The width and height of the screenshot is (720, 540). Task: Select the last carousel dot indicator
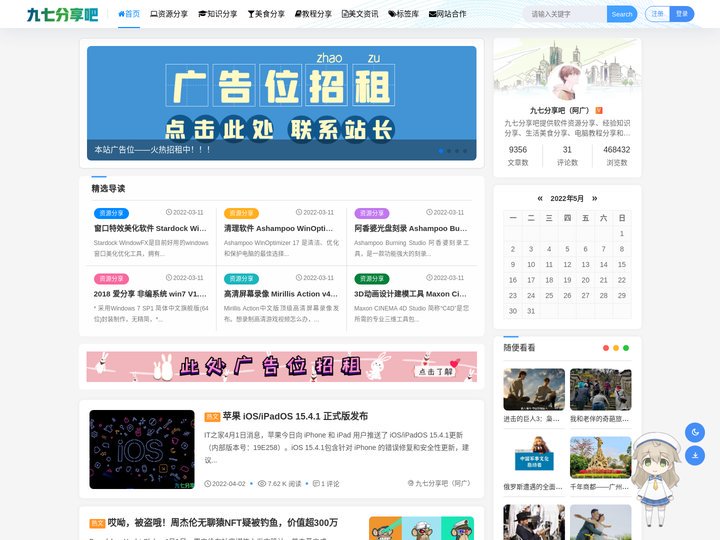465,151
